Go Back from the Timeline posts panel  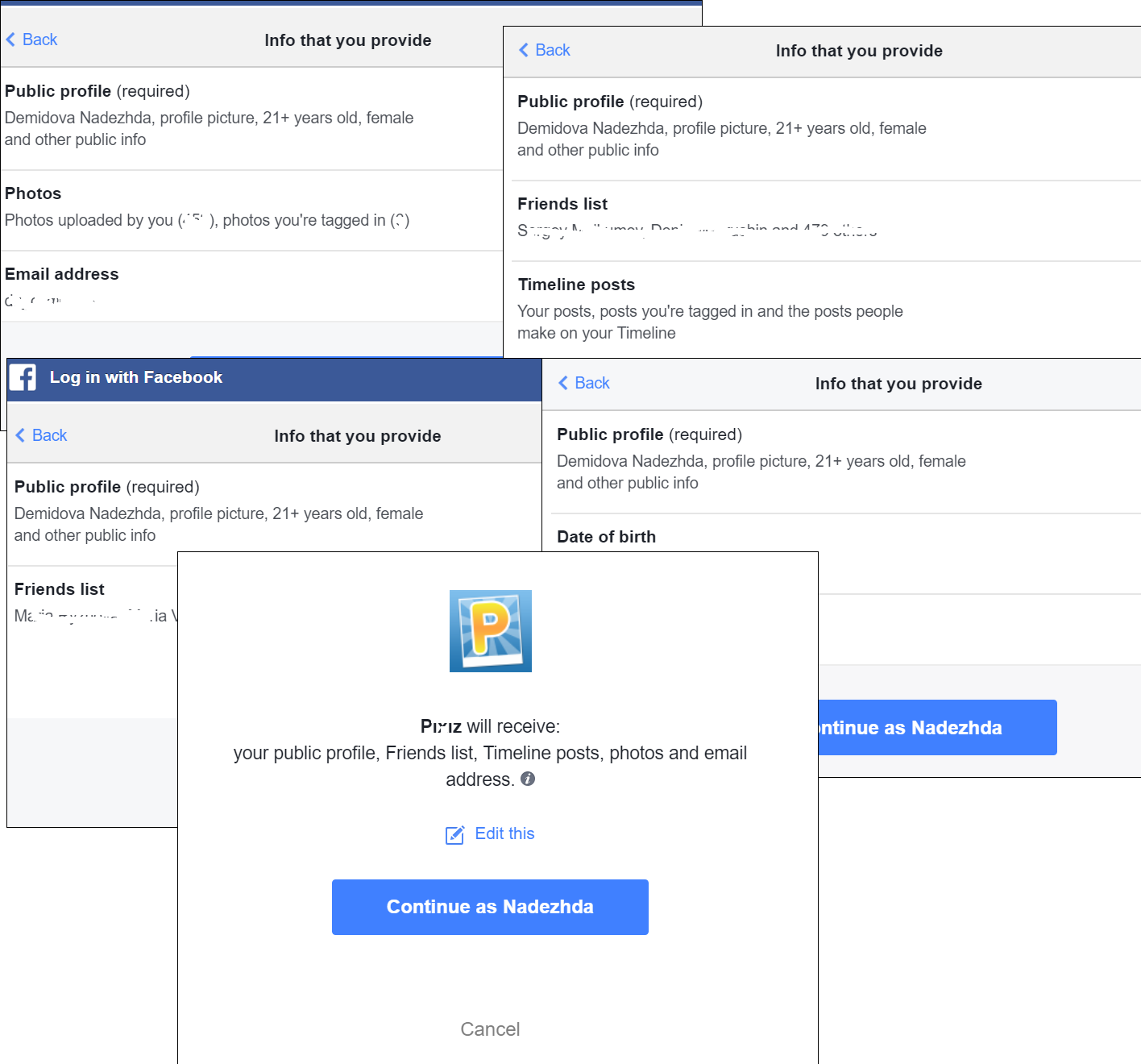pyautogui.click(x=544, y=50)
